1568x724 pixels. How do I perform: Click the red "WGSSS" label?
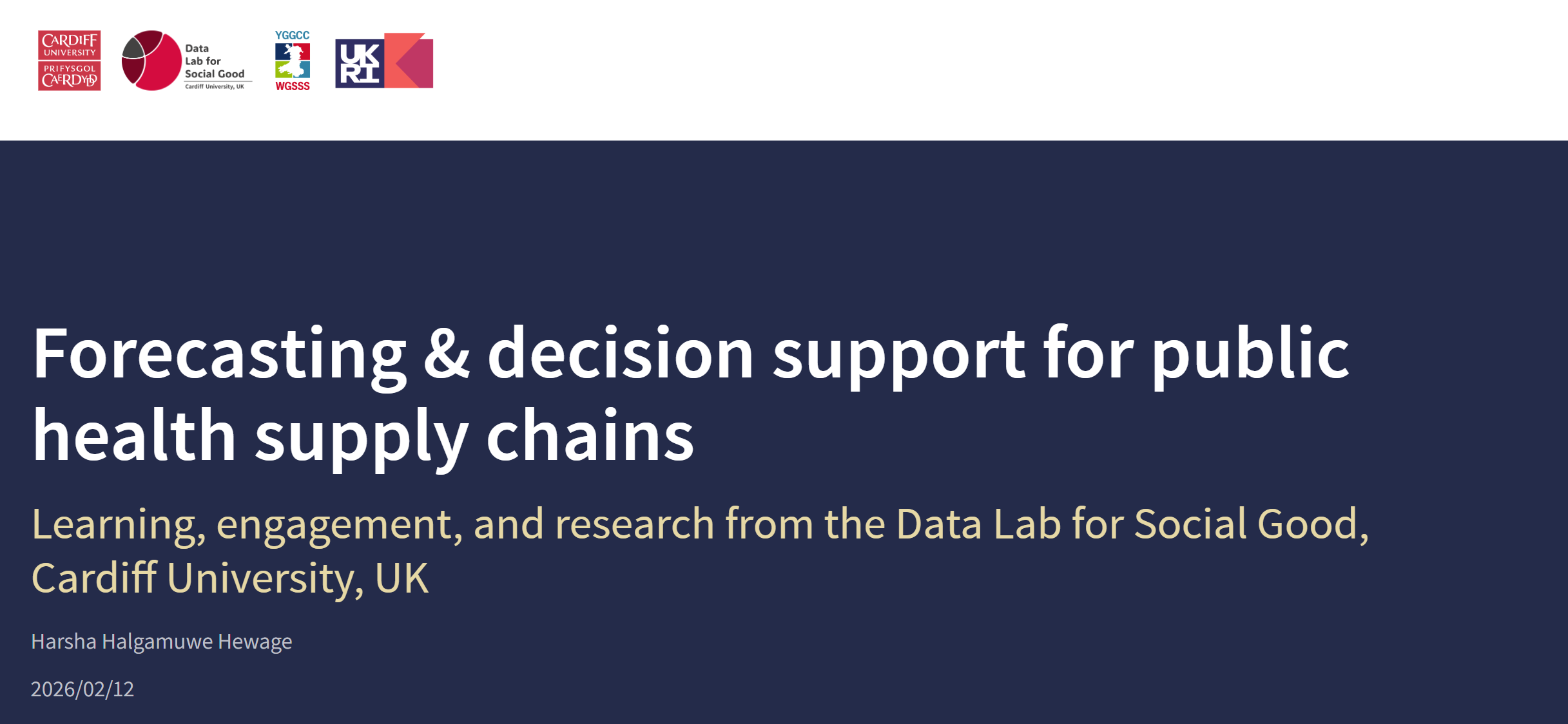[293, 86]
